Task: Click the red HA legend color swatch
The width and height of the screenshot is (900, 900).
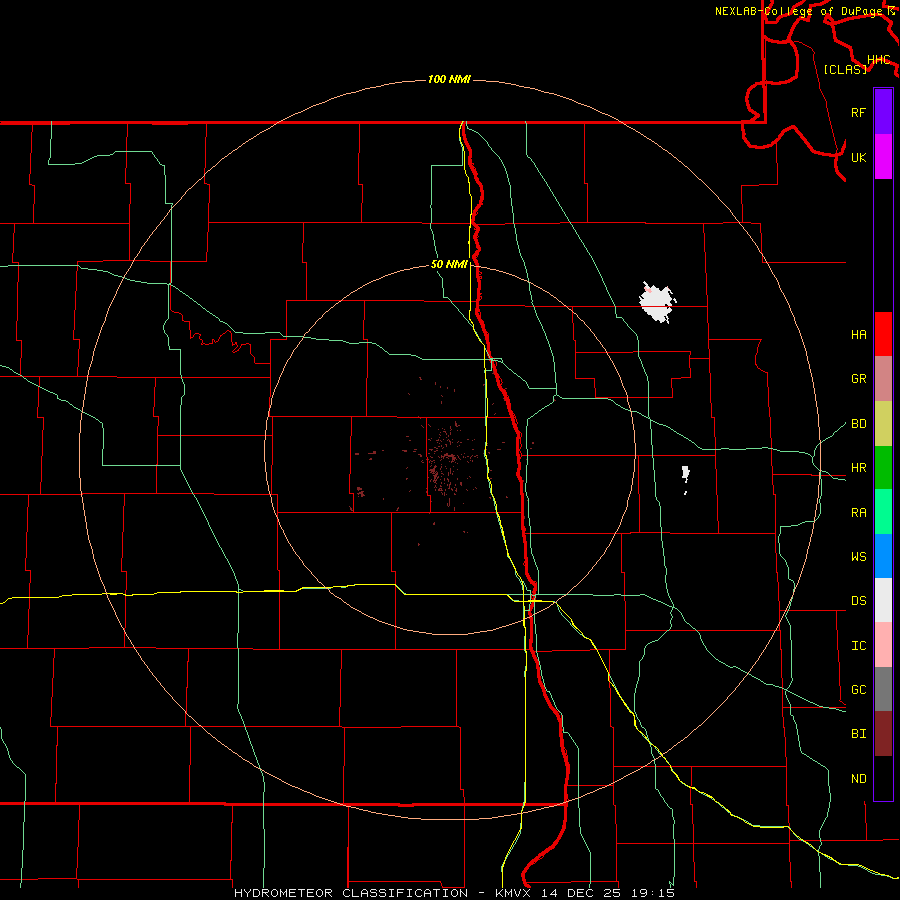Action: coord(883,334)
